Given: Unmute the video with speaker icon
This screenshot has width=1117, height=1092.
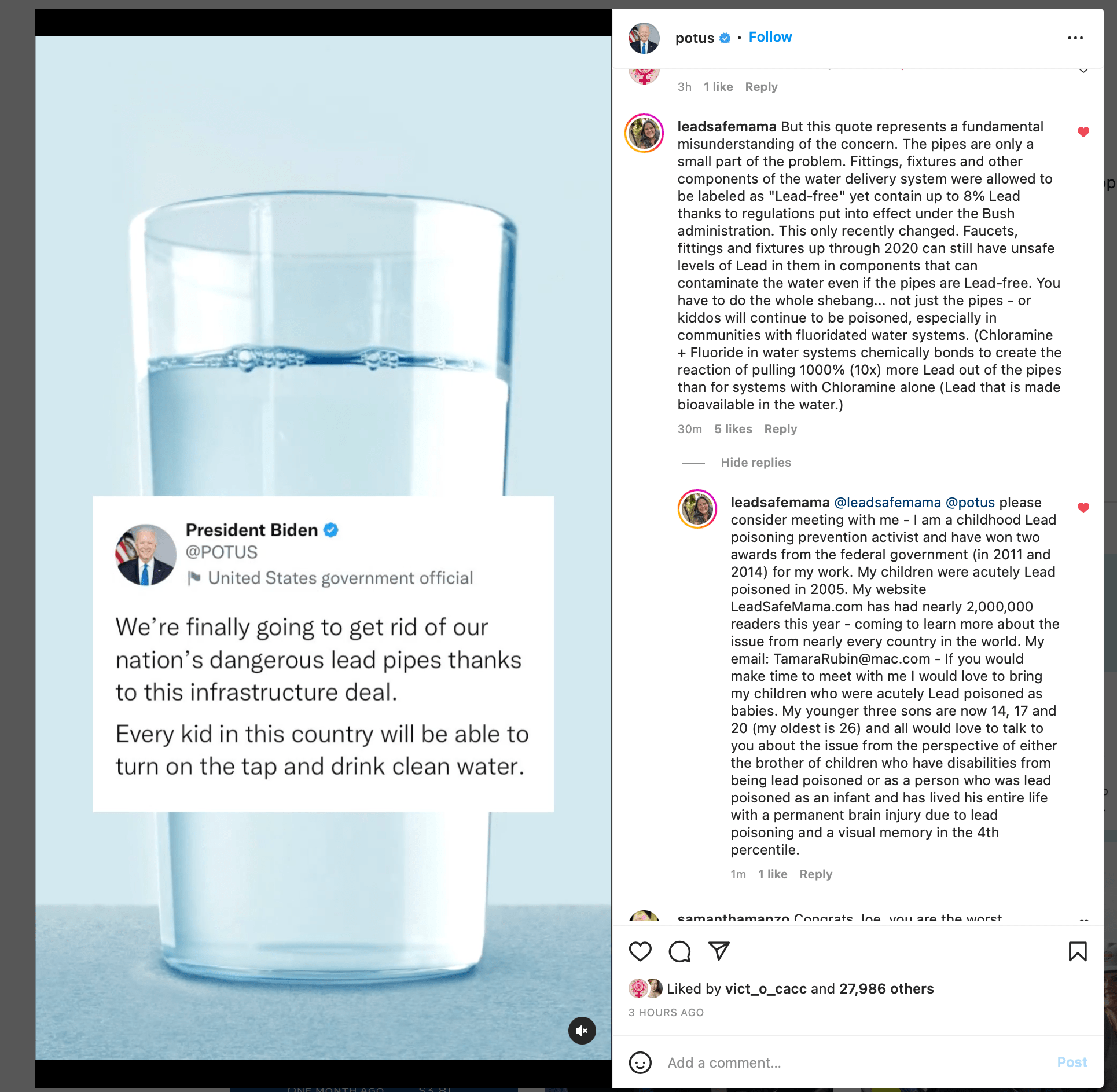Looking at the screenshot, I should [582, 1031].
